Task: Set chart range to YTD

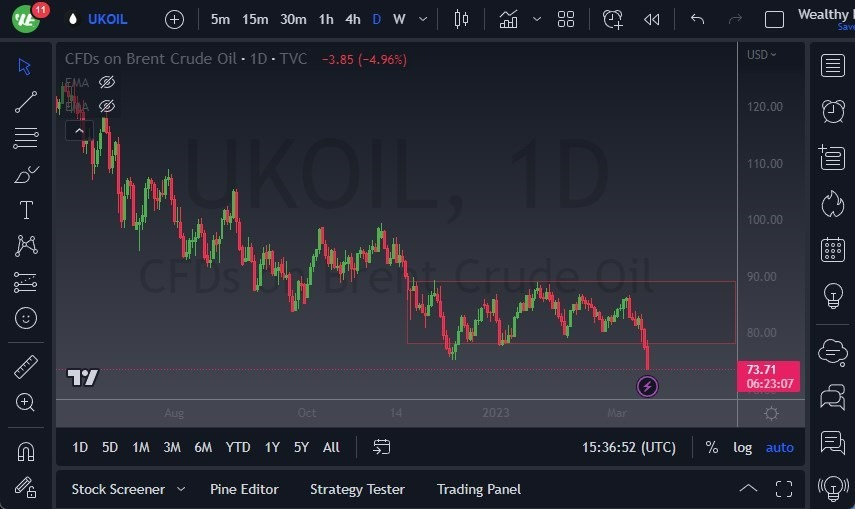Action: (238, 447)
